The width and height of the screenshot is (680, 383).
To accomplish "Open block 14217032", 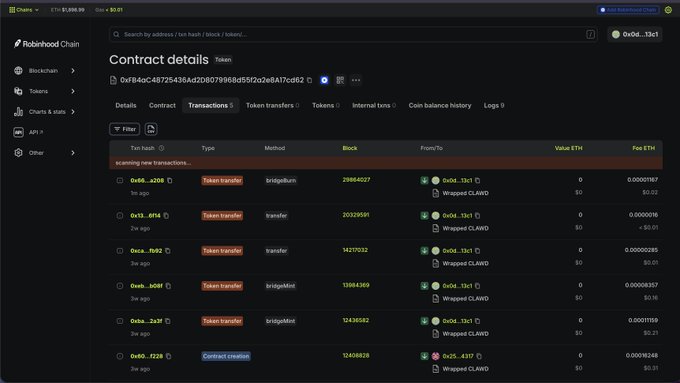I will click(355, 250).
